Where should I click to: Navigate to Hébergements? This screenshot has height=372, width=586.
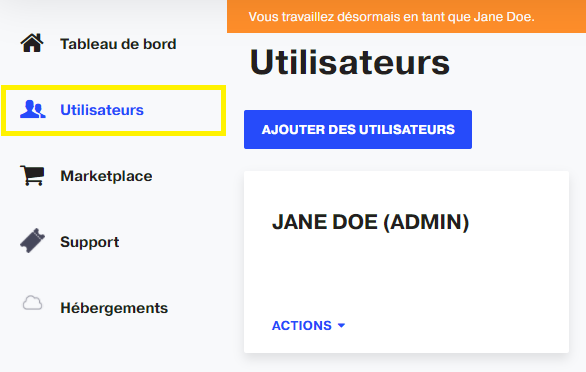114,308
